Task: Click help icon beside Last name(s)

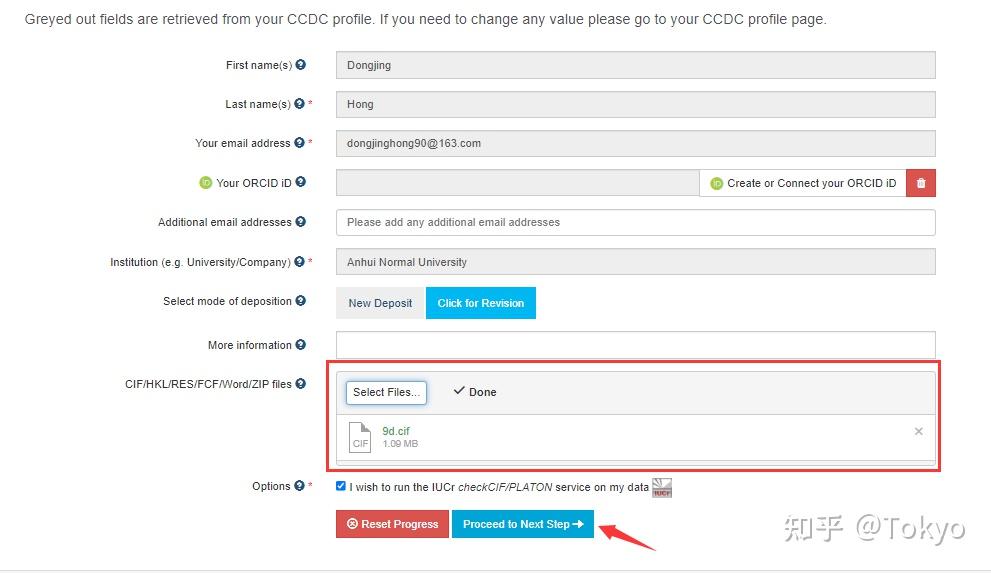Action: (300, 104)
